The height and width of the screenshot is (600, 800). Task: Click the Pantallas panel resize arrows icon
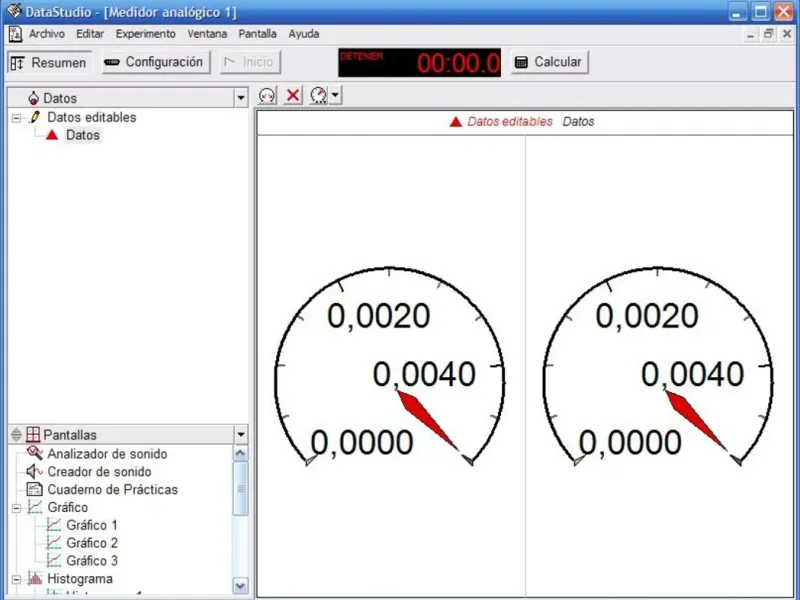pos(16,435)
